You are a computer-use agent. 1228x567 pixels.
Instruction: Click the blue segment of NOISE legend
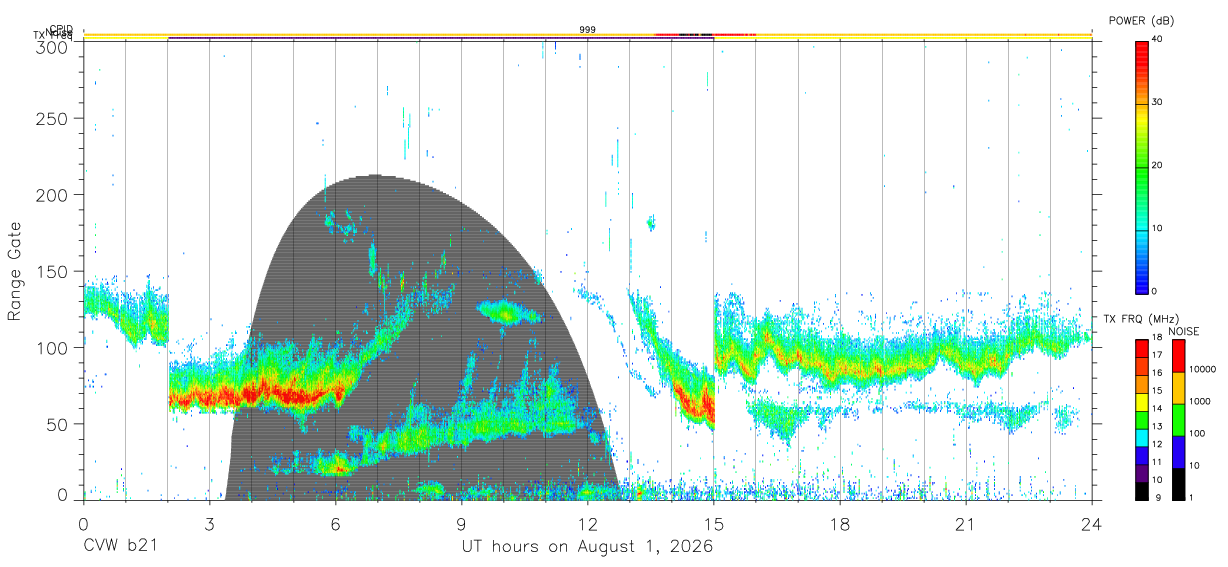1177,452
